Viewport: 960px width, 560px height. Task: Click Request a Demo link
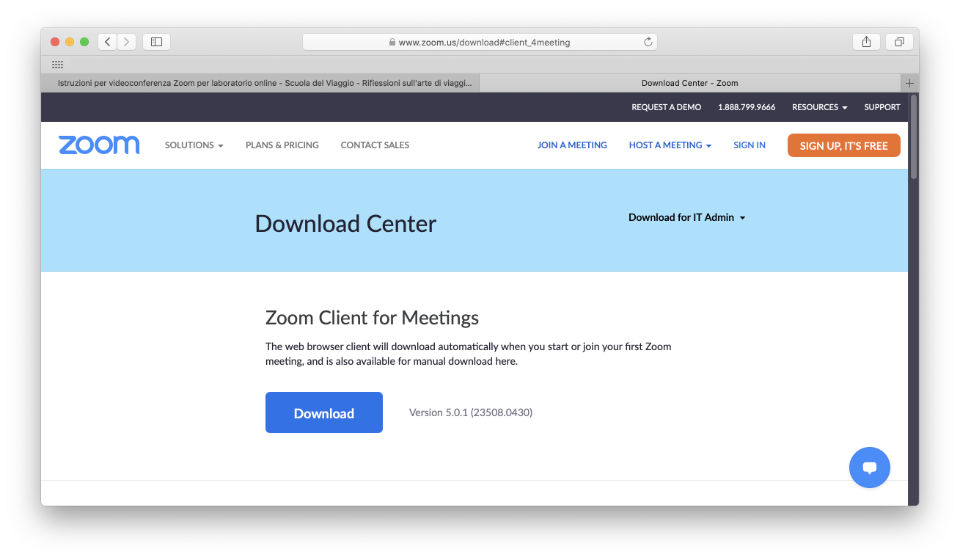(666, 107)
